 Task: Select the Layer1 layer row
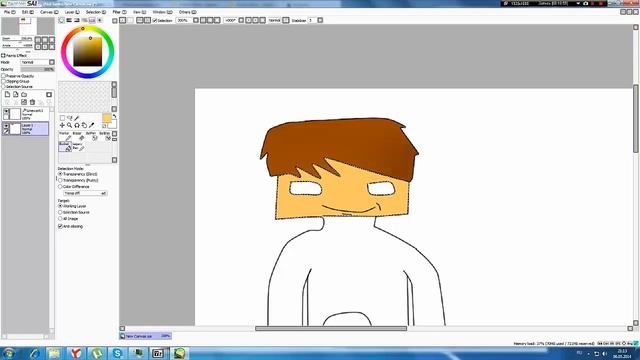tap(25, 129)
